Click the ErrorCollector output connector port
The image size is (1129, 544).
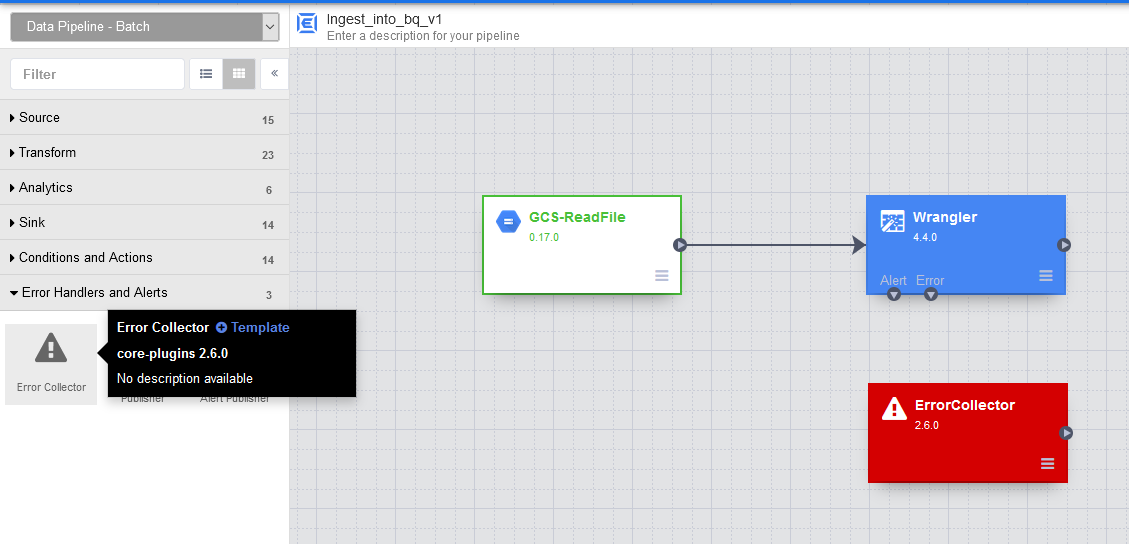coord(1066,433)
